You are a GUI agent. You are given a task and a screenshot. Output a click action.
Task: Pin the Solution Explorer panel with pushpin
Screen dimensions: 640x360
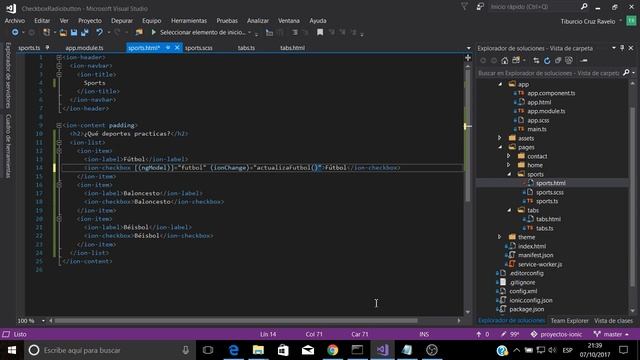622,48
